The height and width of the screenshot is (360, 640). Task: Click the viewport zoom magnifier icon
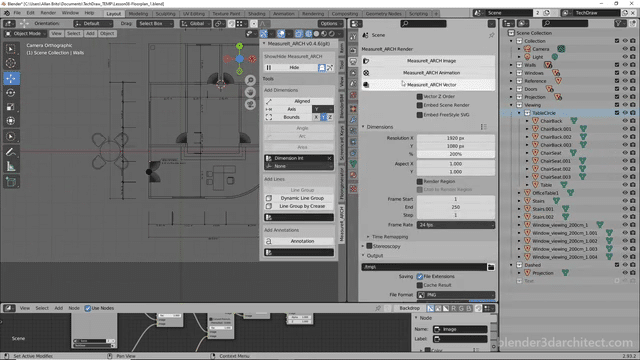pos(250,80)
